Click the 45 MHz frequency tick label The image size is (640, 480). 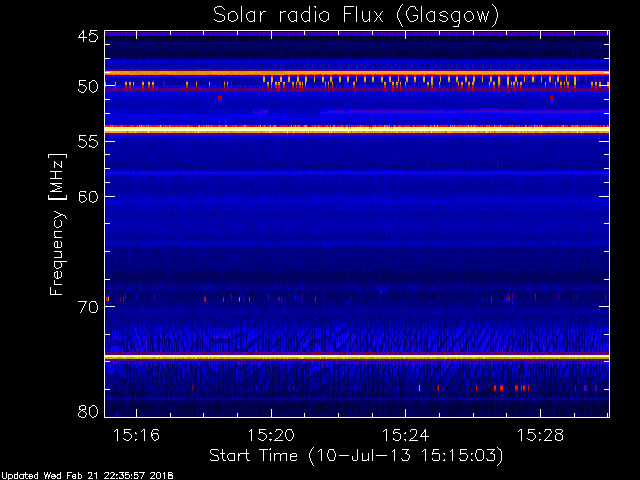[87, 37]
